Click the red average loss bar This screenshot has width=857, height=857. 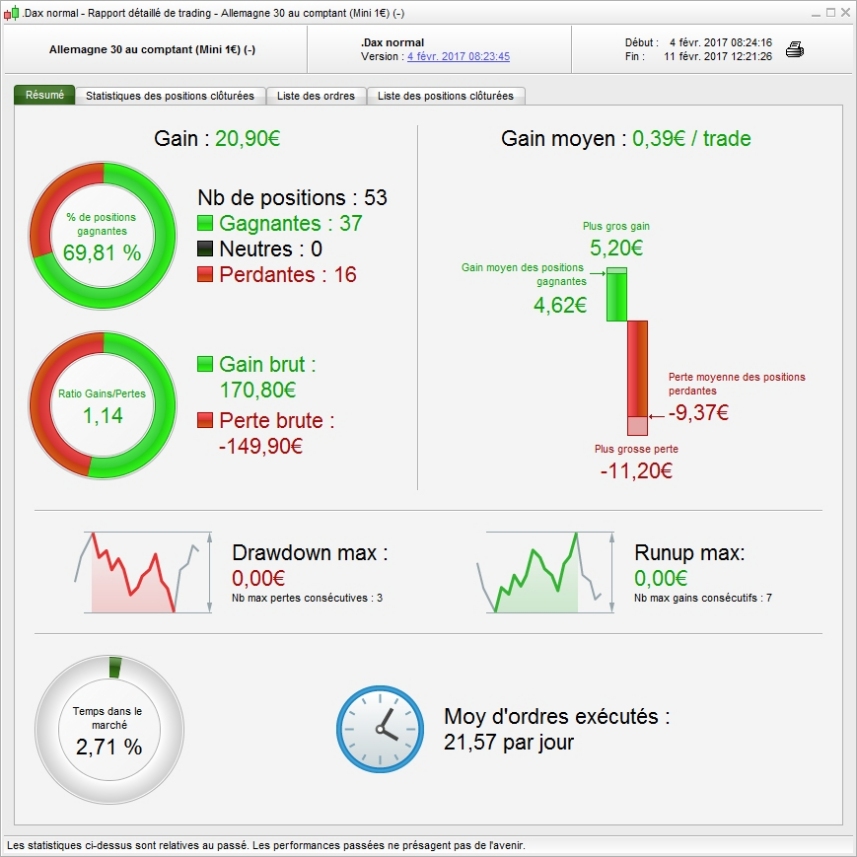coord(637,378)
